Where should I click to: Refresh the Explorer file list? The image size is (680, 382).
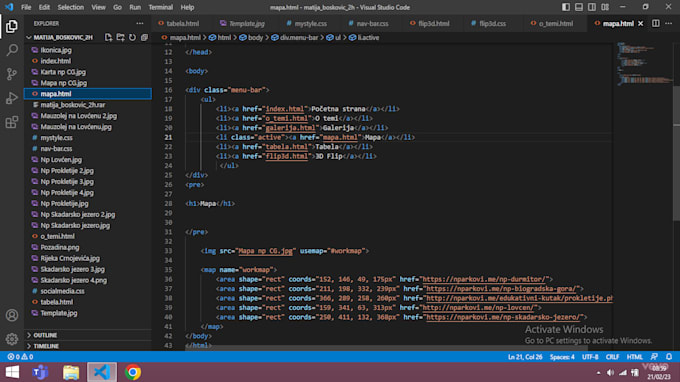tap(132, 37)
